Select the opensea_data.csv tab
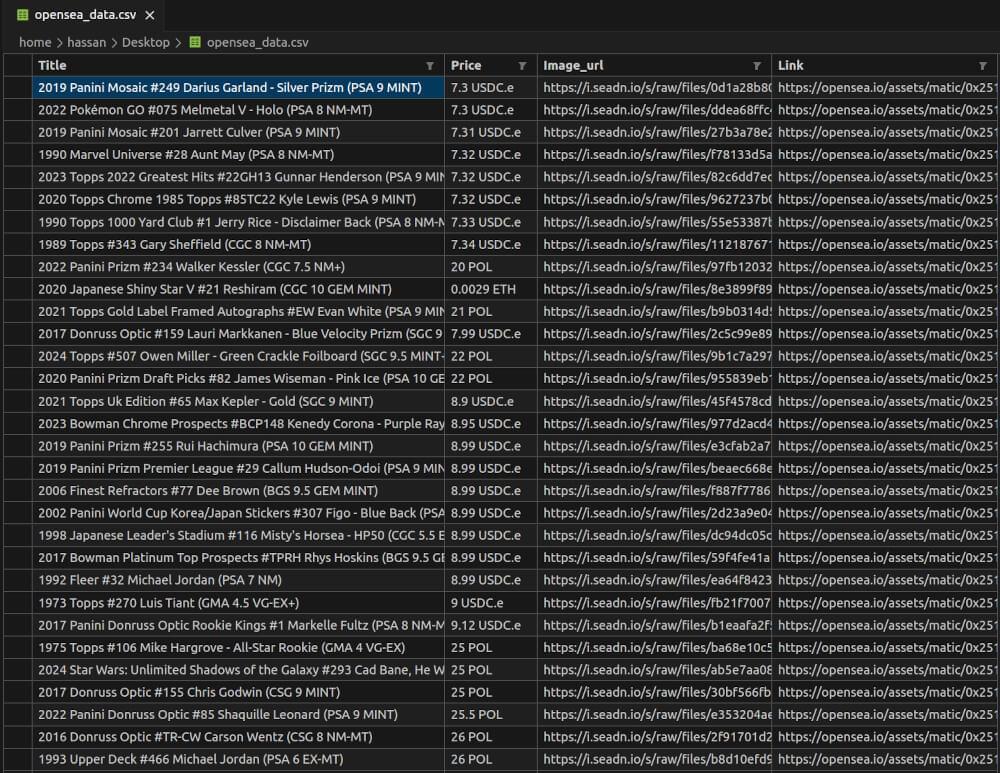Image resolution: width=1000 pixels, height=773 pixels. (85, 16)
